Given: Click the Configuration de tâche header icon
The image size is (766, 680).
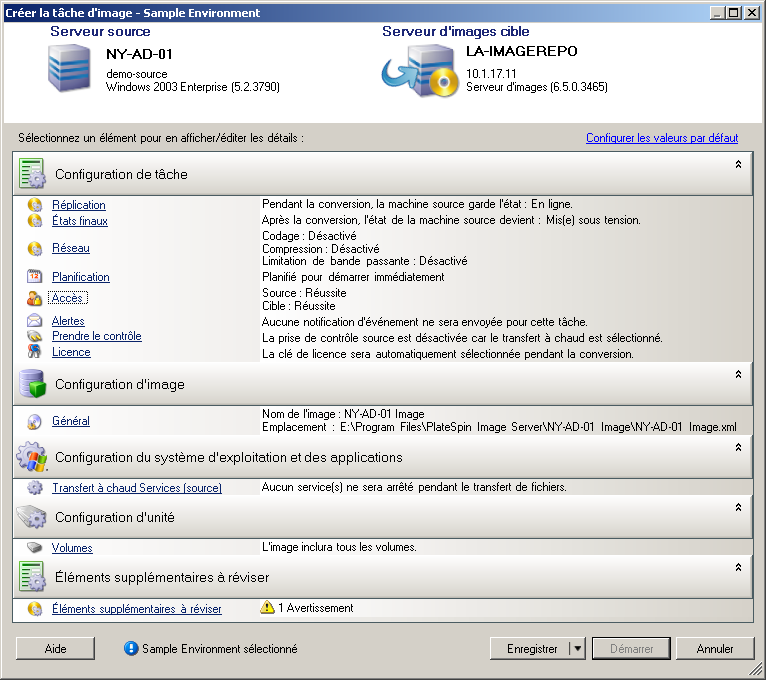Looking at the screenshot, I should (x=32, y=173).
